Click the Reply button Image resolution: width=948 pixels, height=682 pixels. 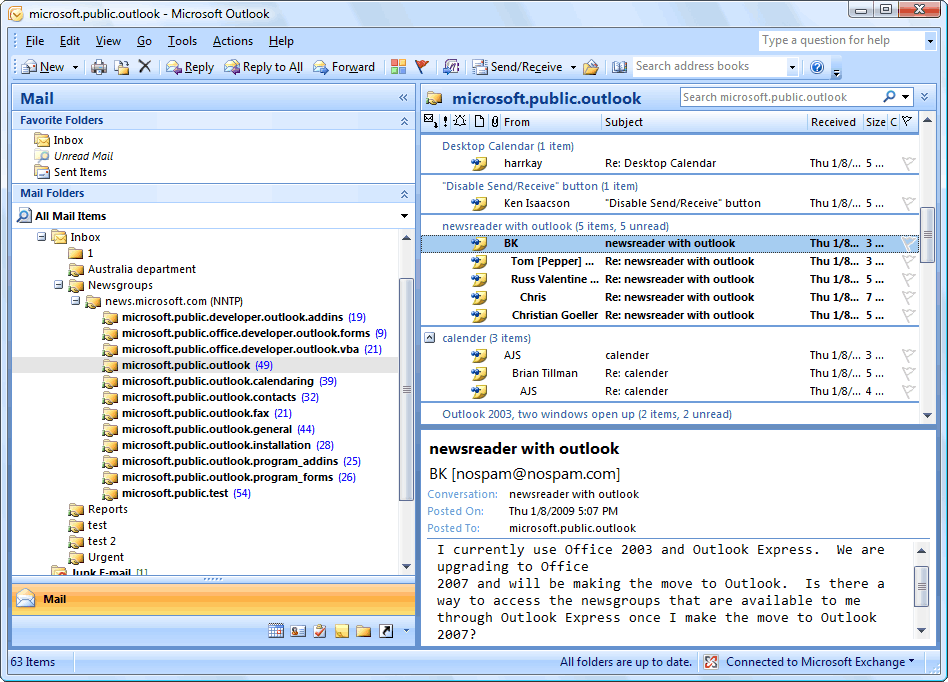pos(190,67)
